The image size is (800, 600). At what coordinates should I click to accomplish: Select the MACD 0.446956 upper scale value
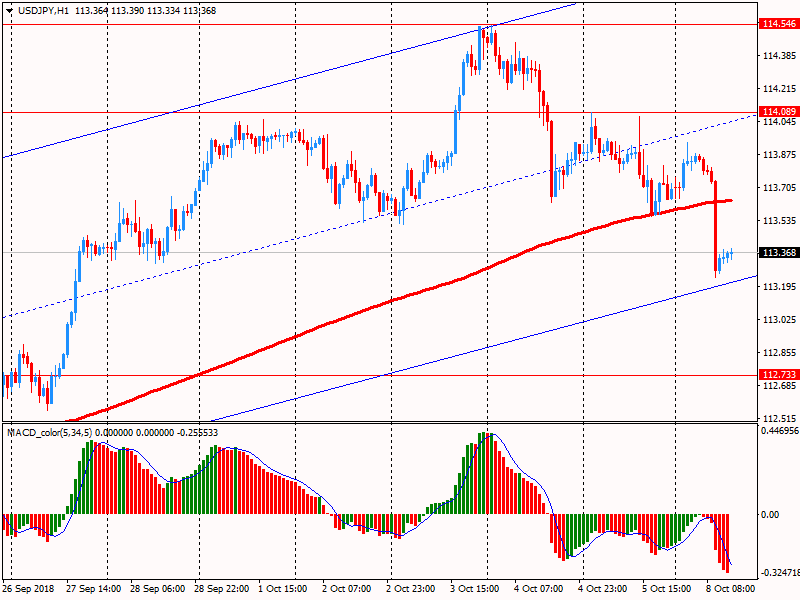click(x=780, y=431)
